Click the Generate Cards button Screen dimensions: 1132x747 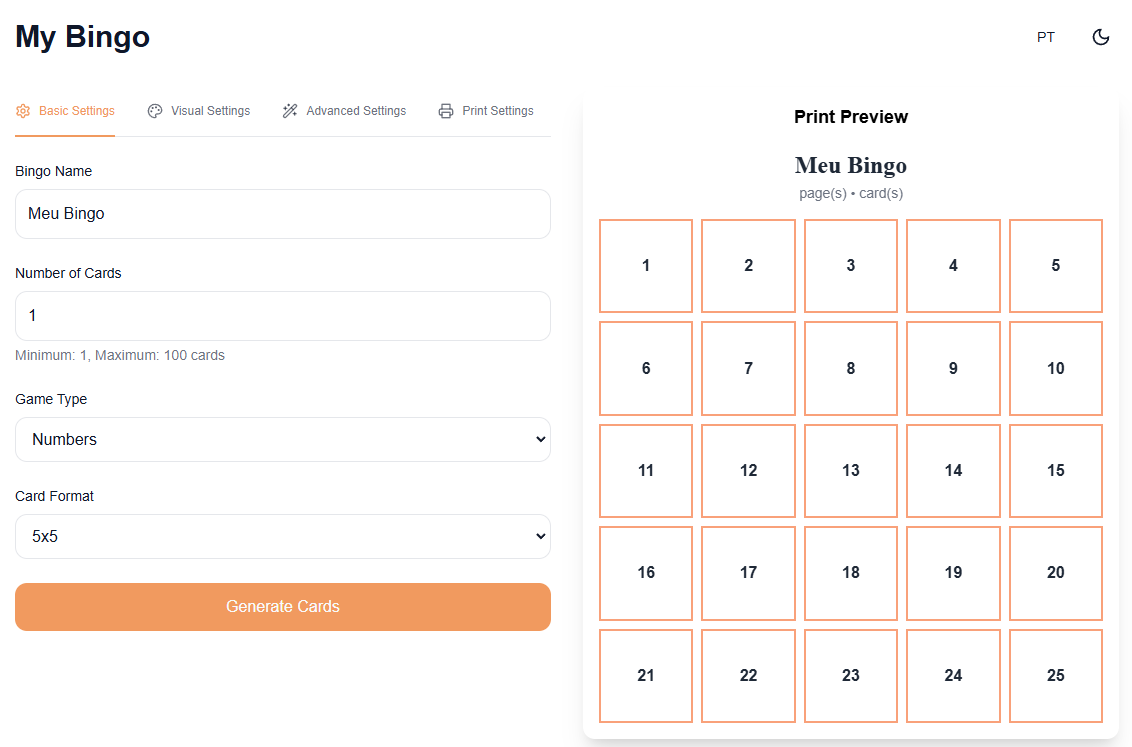pos(283,607)
